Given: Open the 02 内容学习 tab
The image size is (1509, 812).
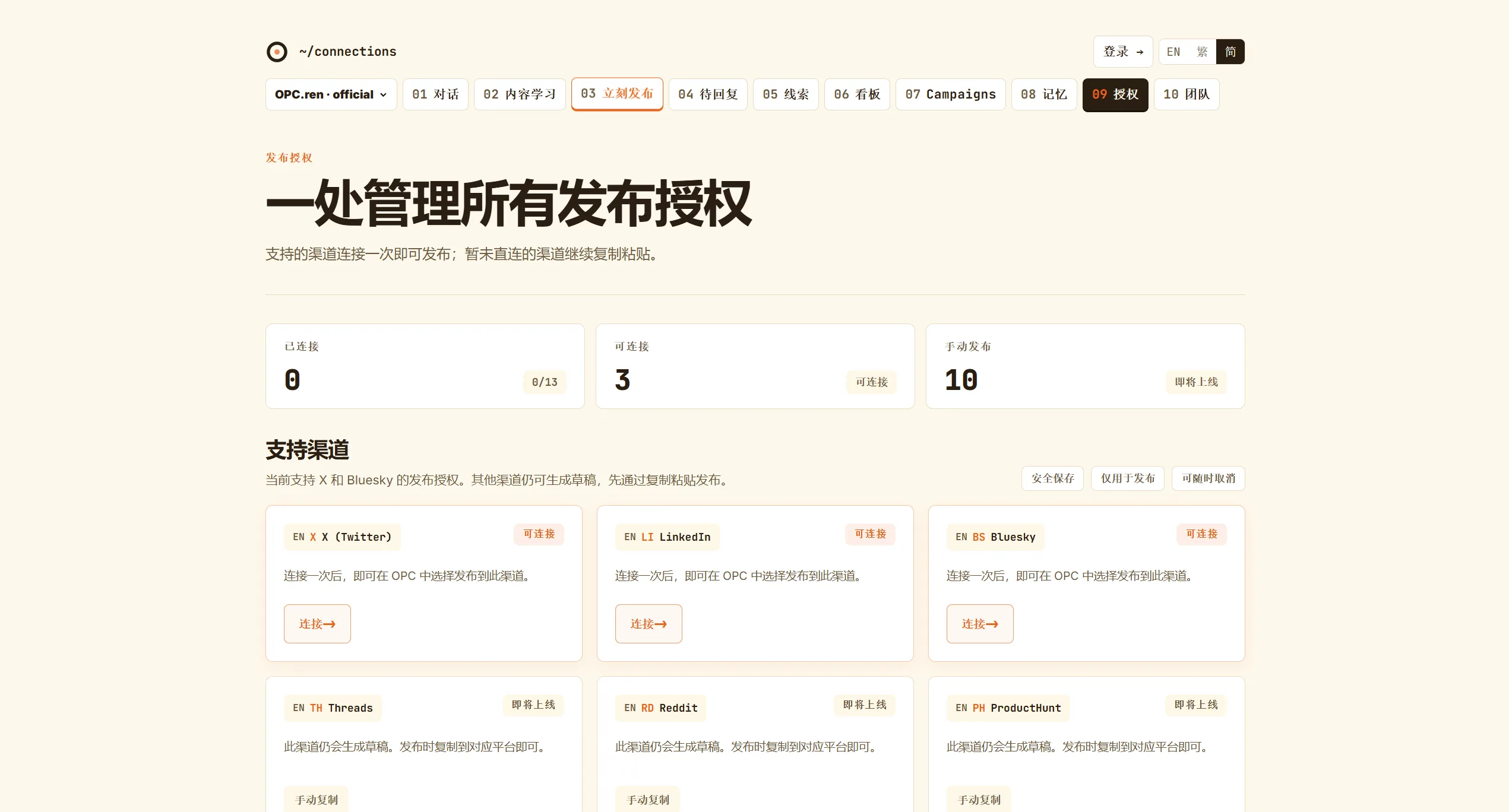Looking at the screenshot, I should [x=520, y=94].
